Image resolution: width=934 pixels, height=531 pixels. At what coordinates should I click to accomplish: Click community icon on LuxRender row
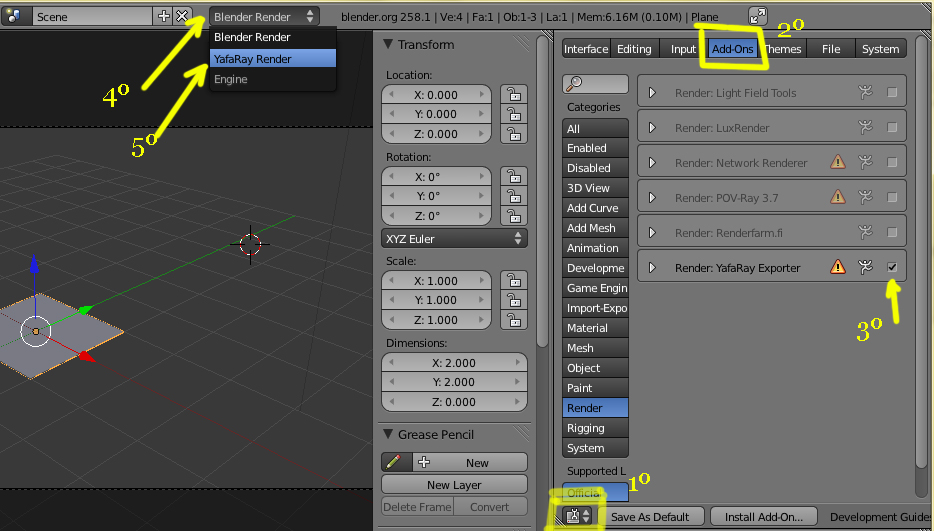click(865, 127)
